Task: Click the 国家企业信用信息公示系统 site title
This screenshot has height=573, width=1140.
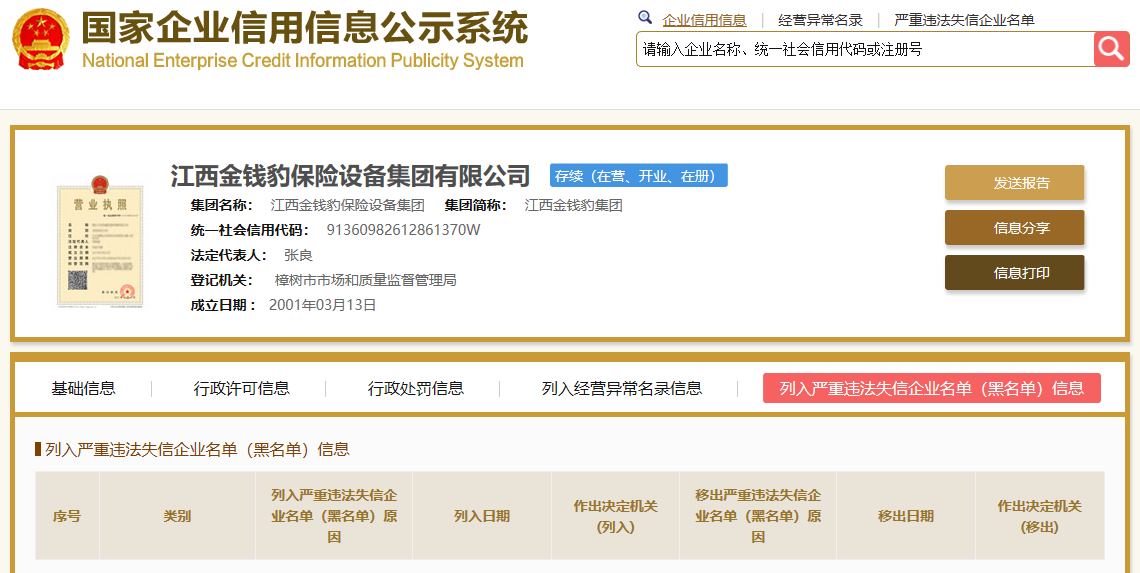Action: pyautogui.click(x=305, y=28)
